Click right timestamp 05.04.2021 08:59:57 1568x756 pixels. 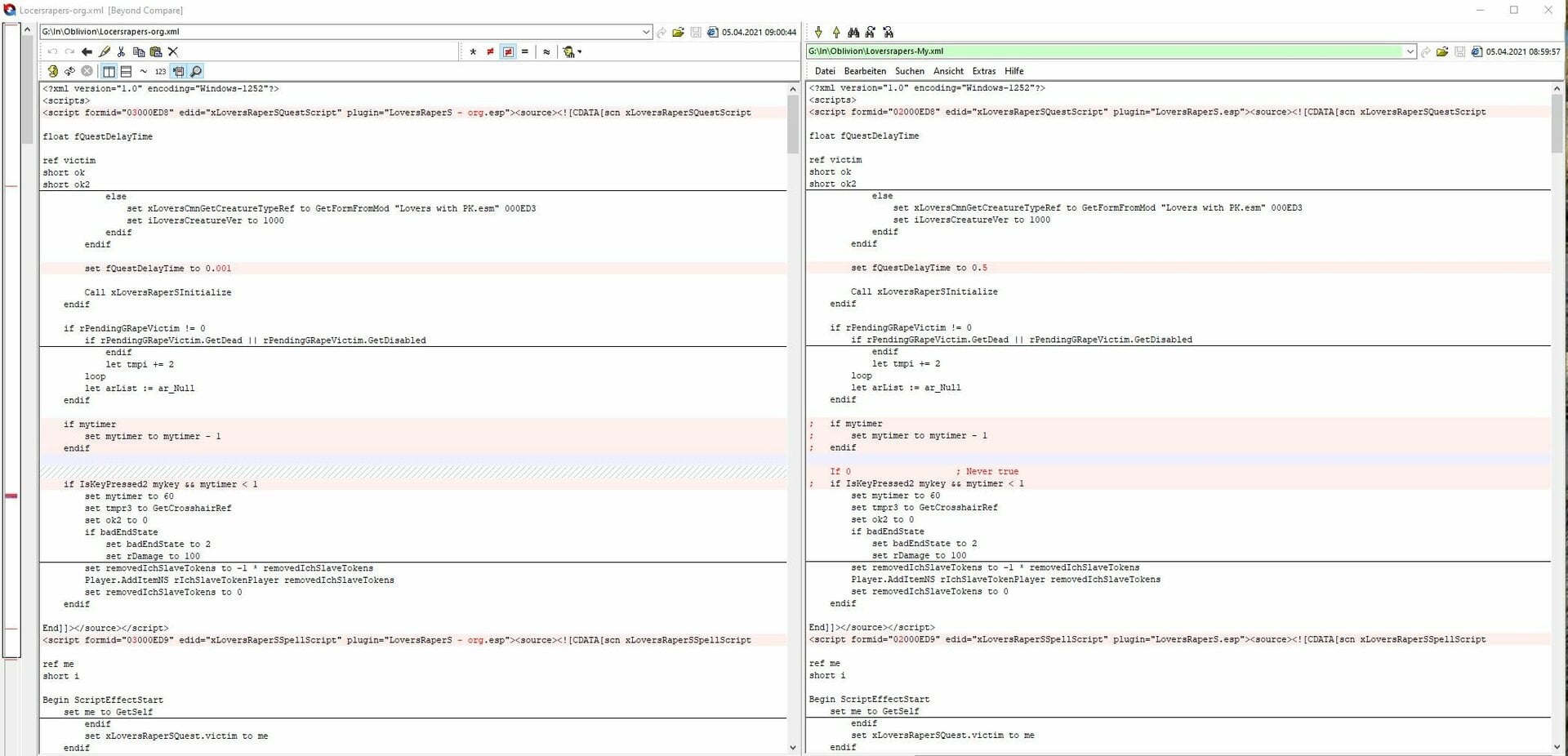pyautogui.click(x=1523, y=51)
